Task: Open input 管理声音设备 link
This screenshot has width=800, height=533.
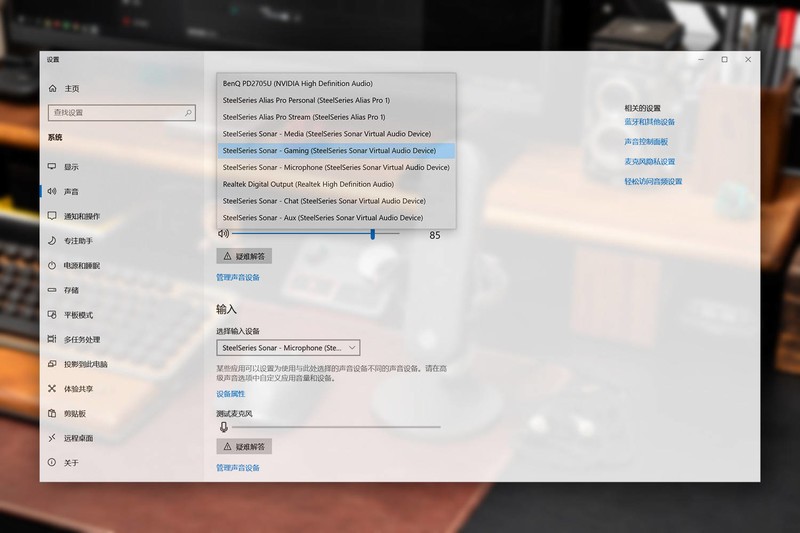Action: 238,468
